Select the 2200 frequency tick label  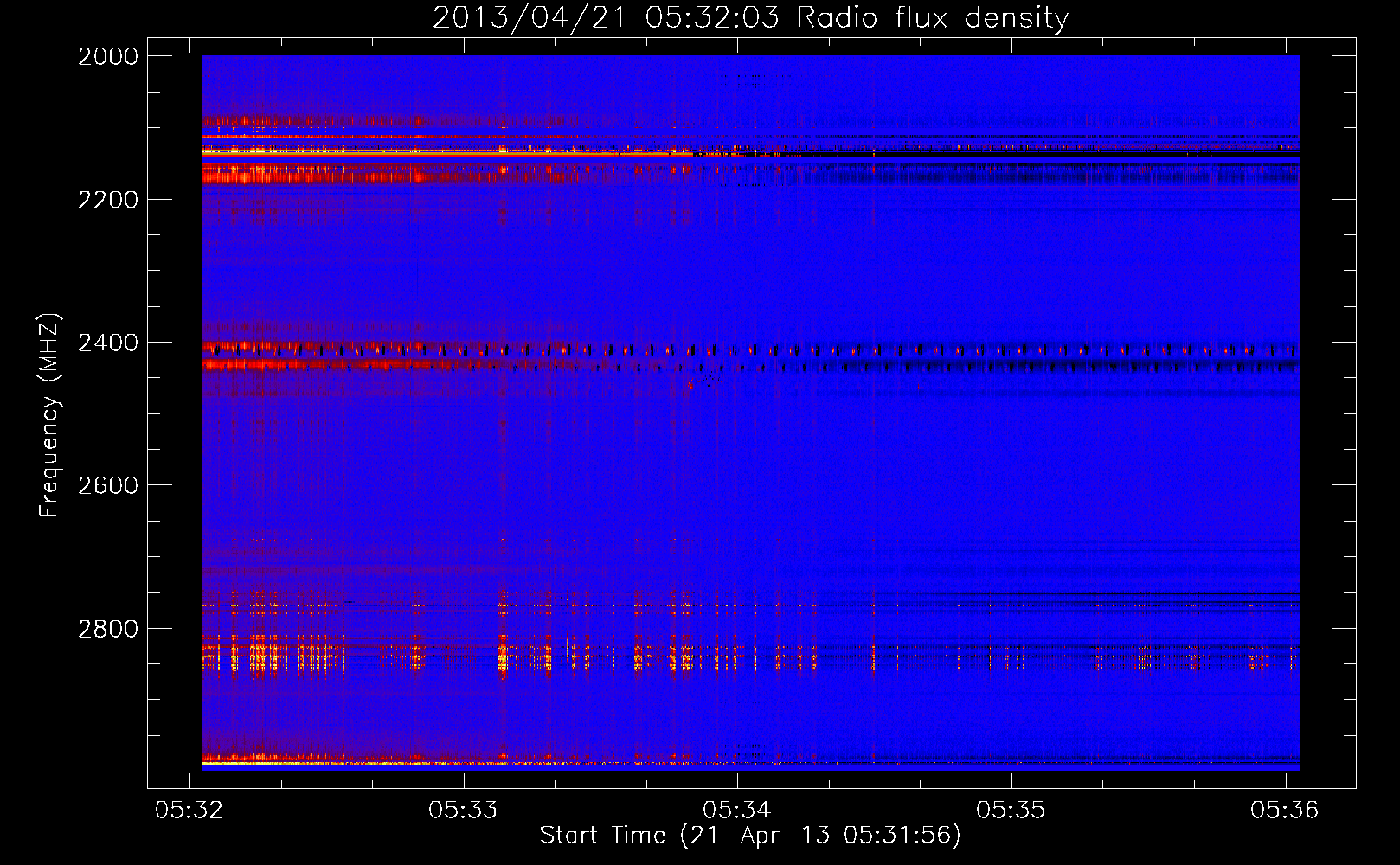pyautogui.click(x=108, y=200)
